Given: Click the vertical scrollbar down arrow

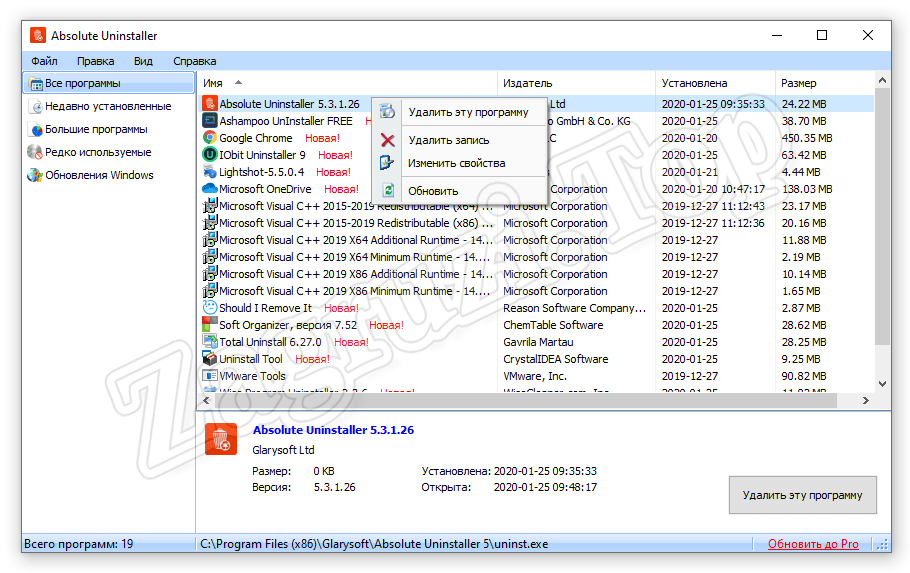Looking at the screenshot, I should coord(882,383).
